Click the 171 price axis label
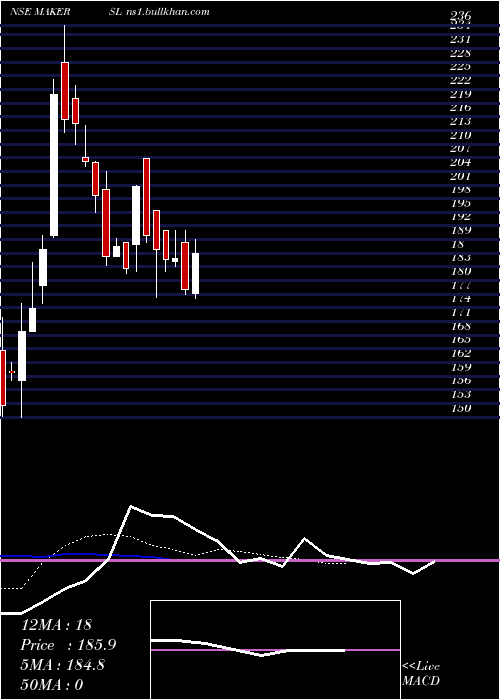This screenshot has height=700, width=500. (460, 312)
